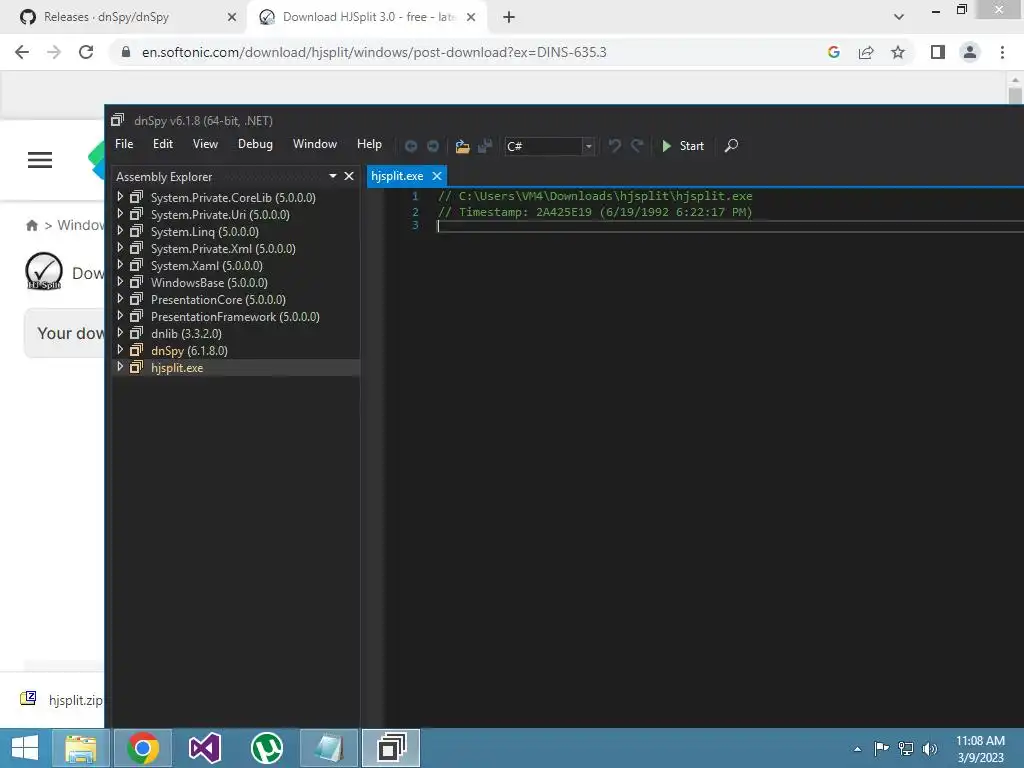Expand PresentationFramework tree node
1024x768 pixels.
pyautogui.click(x=120, y=315)
